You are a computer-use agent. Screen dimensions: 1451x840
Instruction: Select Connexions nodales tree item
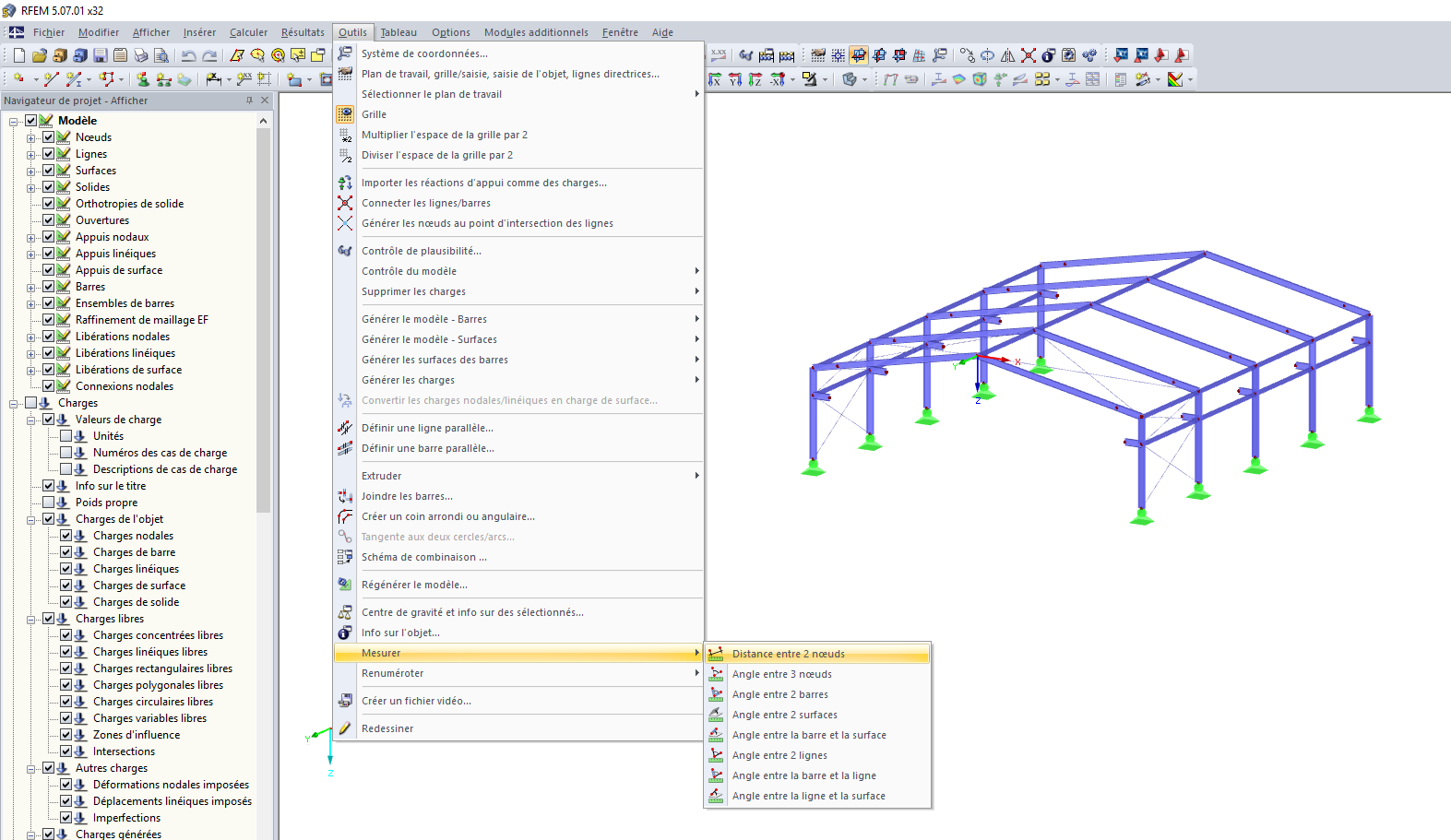coord(125,386)
